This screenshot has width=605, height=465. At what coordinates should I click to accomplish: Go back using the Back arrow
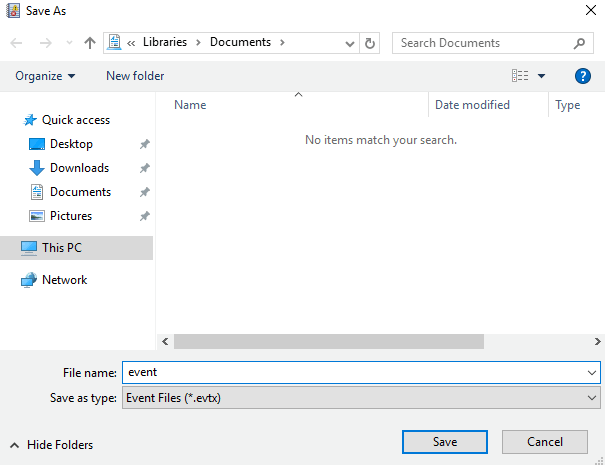[16, 43]
